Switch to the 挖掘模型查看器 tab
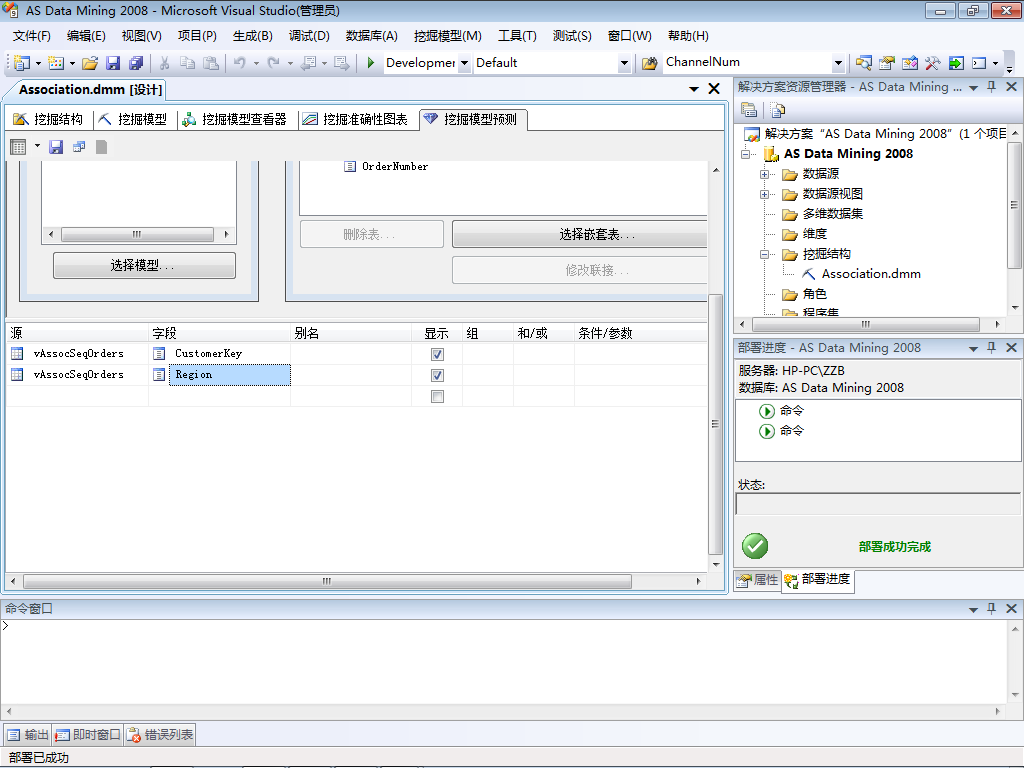Screen dimensions: 1024x768 (235, 119)
